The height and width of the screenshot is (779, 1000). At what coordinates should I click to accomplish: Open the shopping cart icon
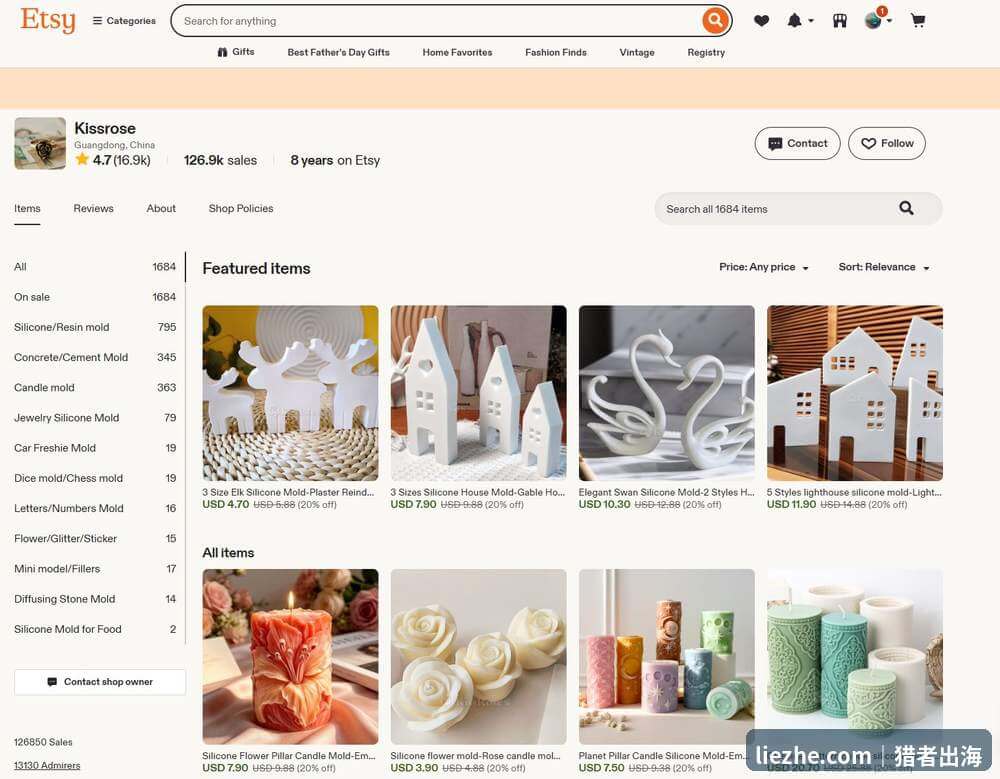click(x=918, y=21)
